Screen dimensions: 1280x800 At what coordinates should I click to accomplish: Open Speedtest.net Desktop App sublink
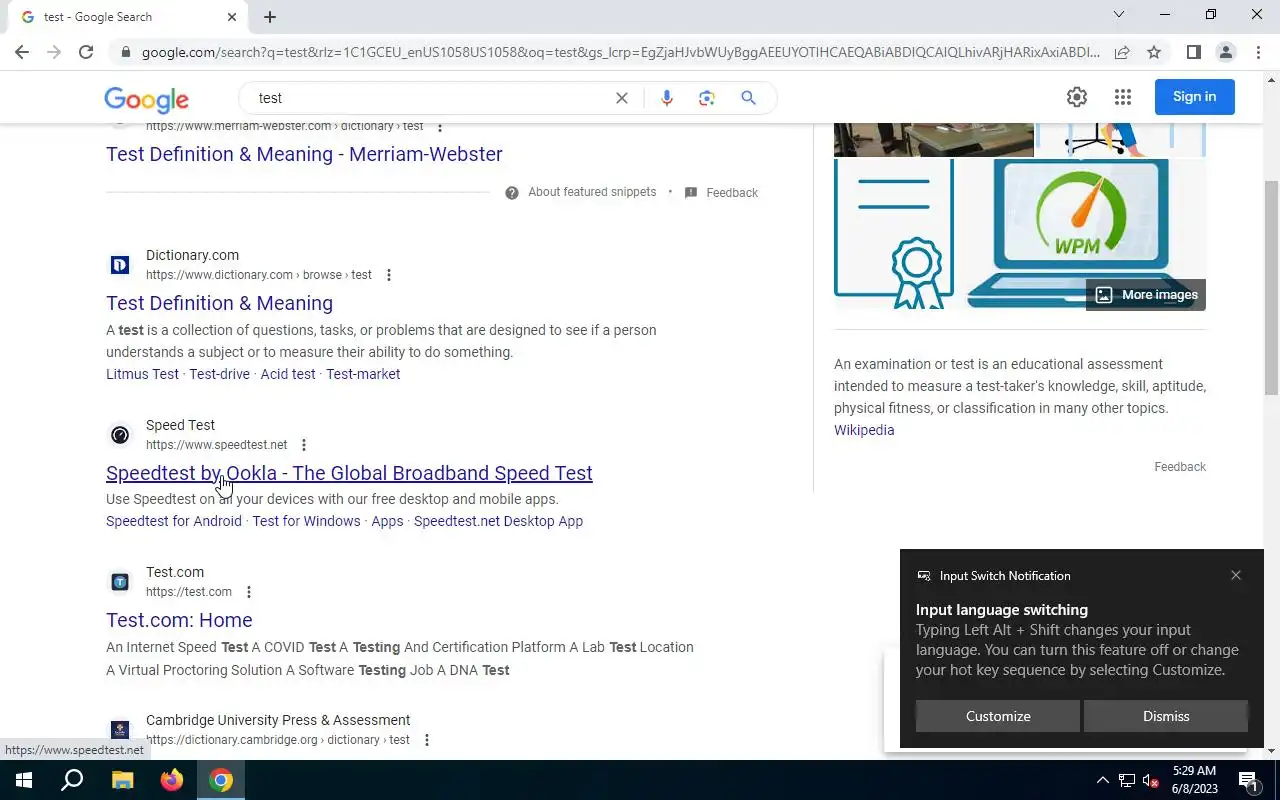coord(498,521)
